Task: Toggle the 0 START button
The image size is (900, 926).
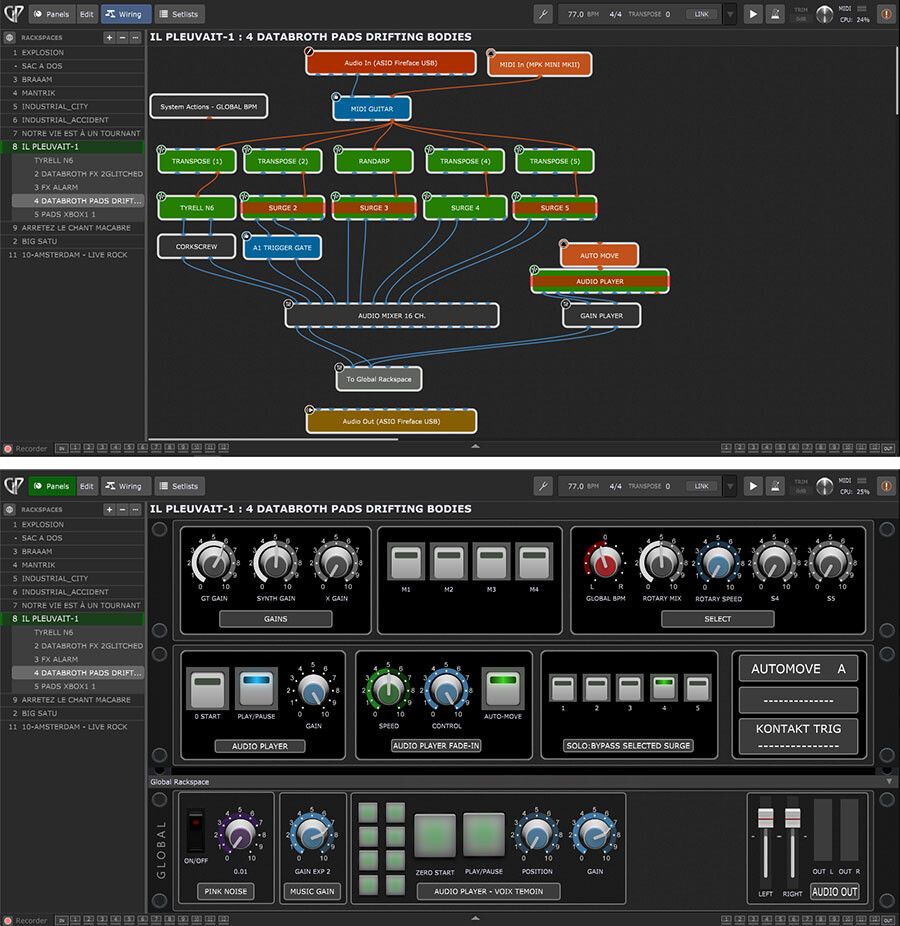Action: tap(207, 688)
